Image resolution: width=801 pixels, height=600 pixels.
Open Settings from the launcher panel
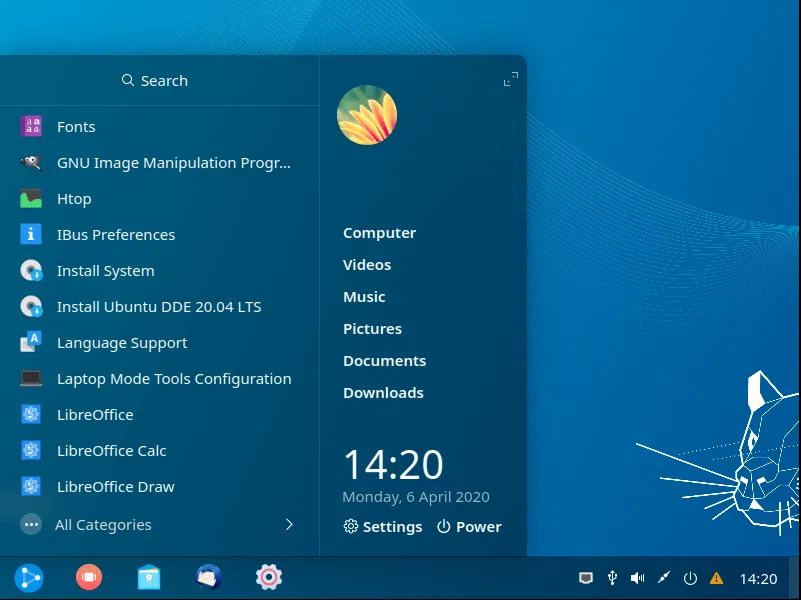pos(383,526)
